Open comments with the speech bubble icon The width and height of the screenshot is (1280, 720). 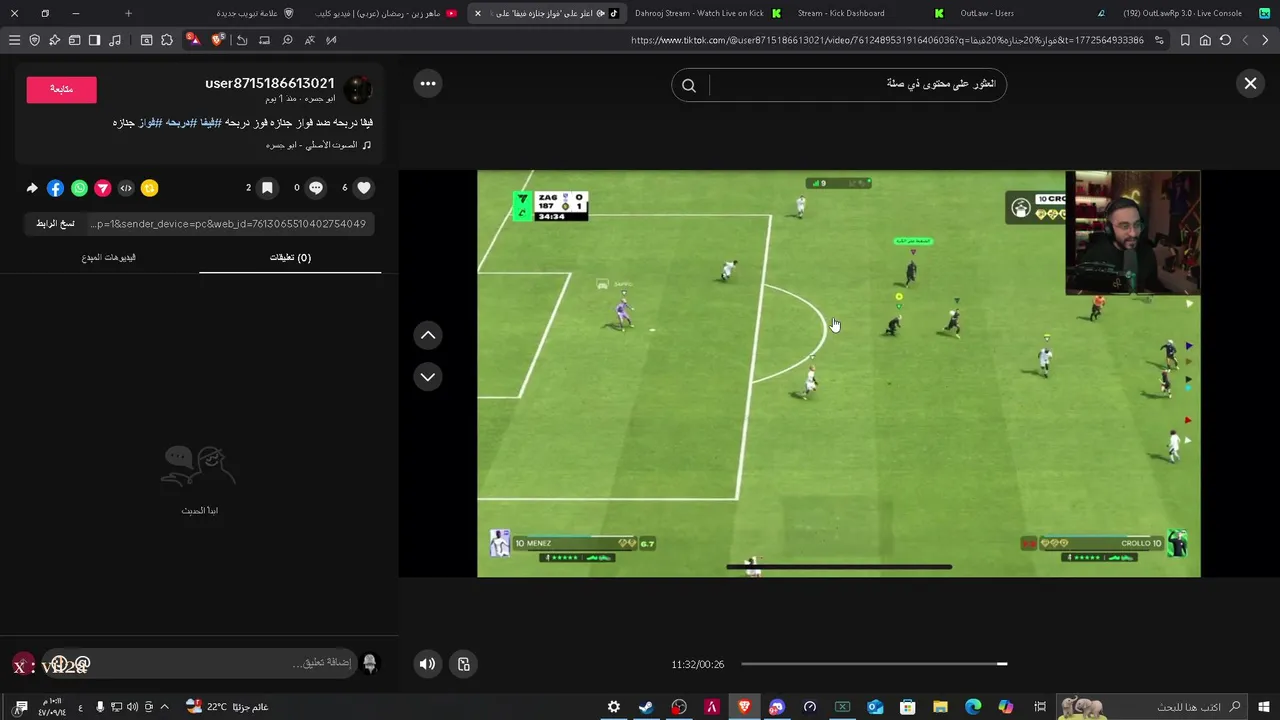(x=316, y=188)
